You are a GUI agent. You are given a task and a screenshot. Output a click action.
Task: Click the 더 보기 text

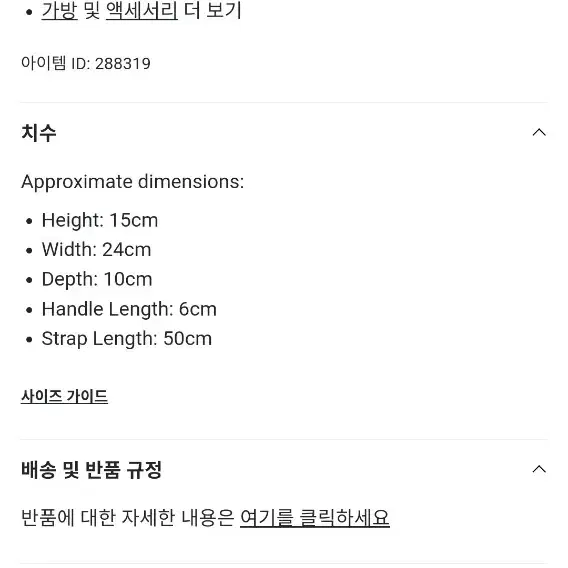[x=213, y=11]
